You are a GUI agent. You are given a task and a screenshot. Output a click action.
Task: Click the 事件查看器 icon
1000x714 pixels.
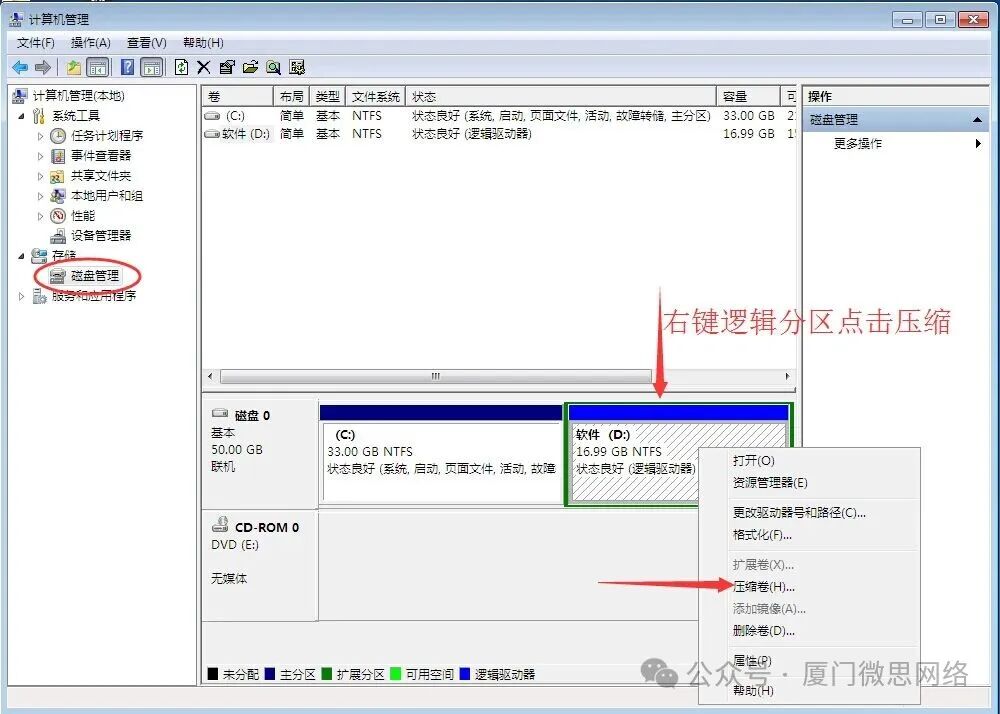pyautogui.click(x=58, y=156)
